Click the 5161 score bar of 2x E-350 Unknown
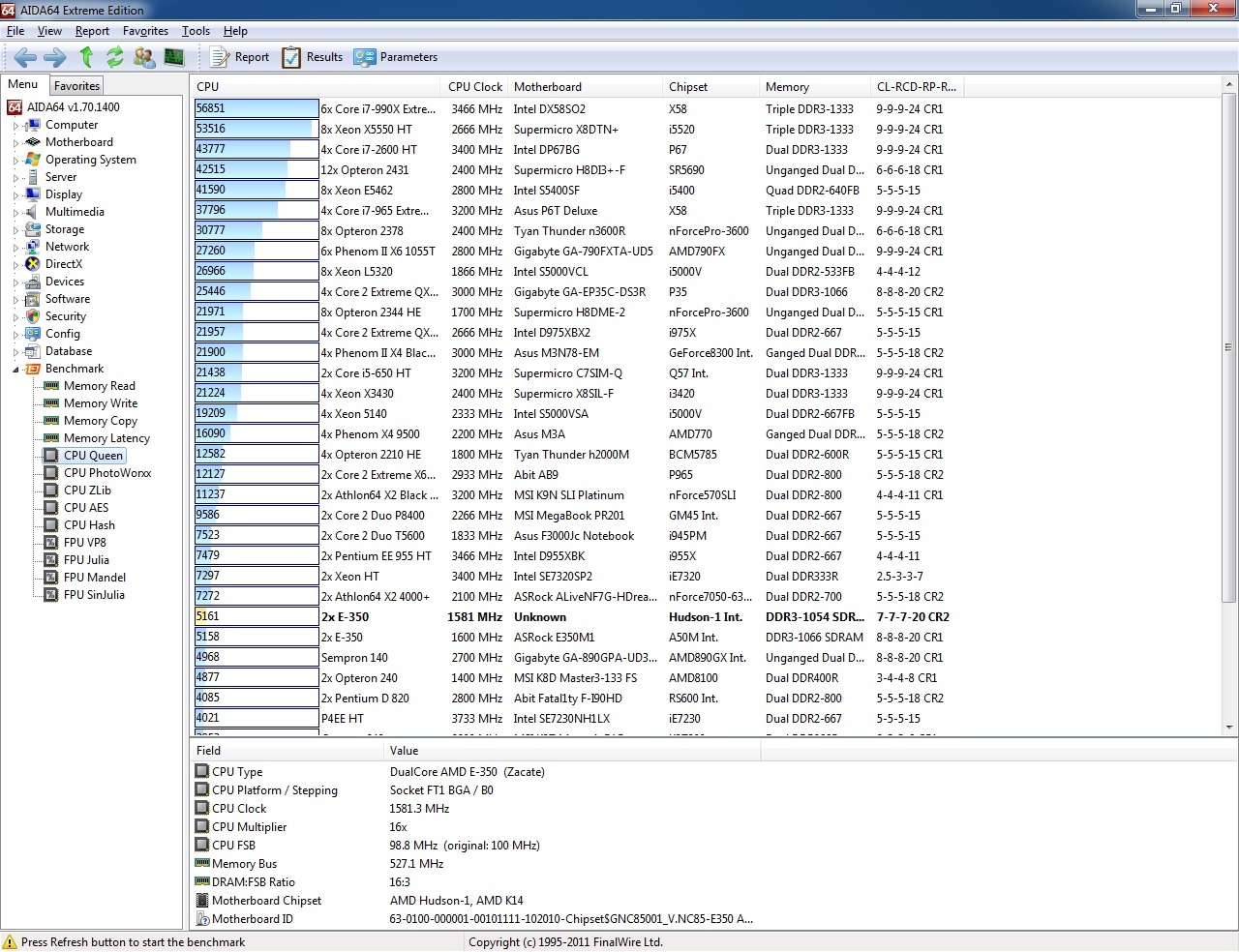This screenshot has width=1239, height=952. (x=257, y=616)
